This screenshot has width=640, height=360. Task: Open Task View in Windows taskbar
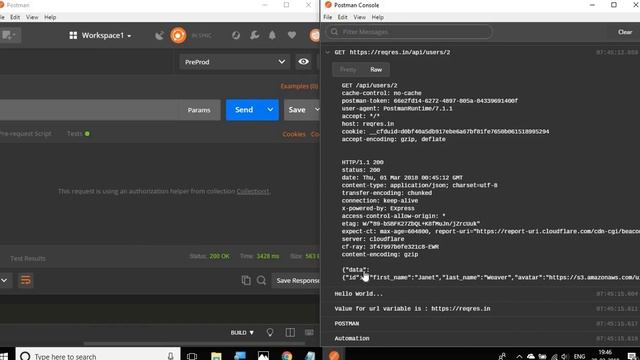click(192, 356)
